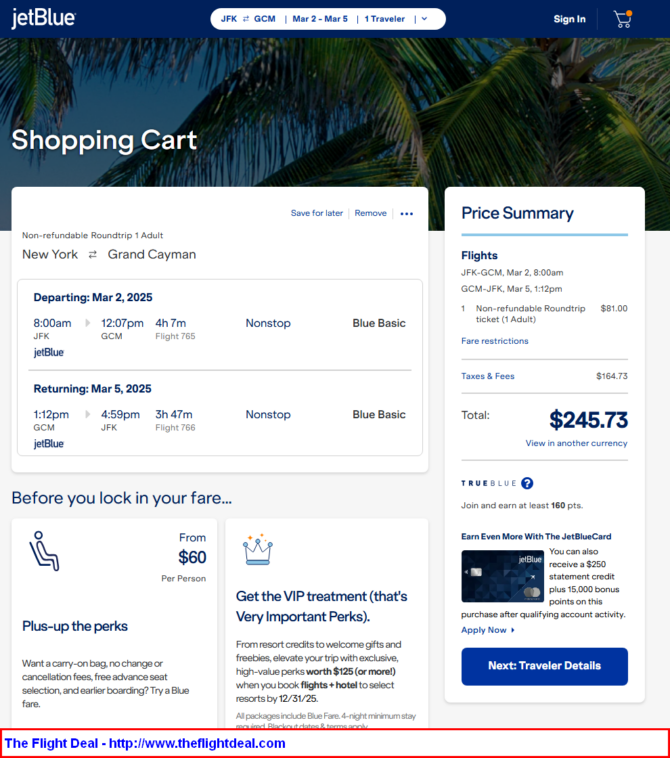670x758 pixels.
Task: Click View in another currency
Action: [576, 443]
